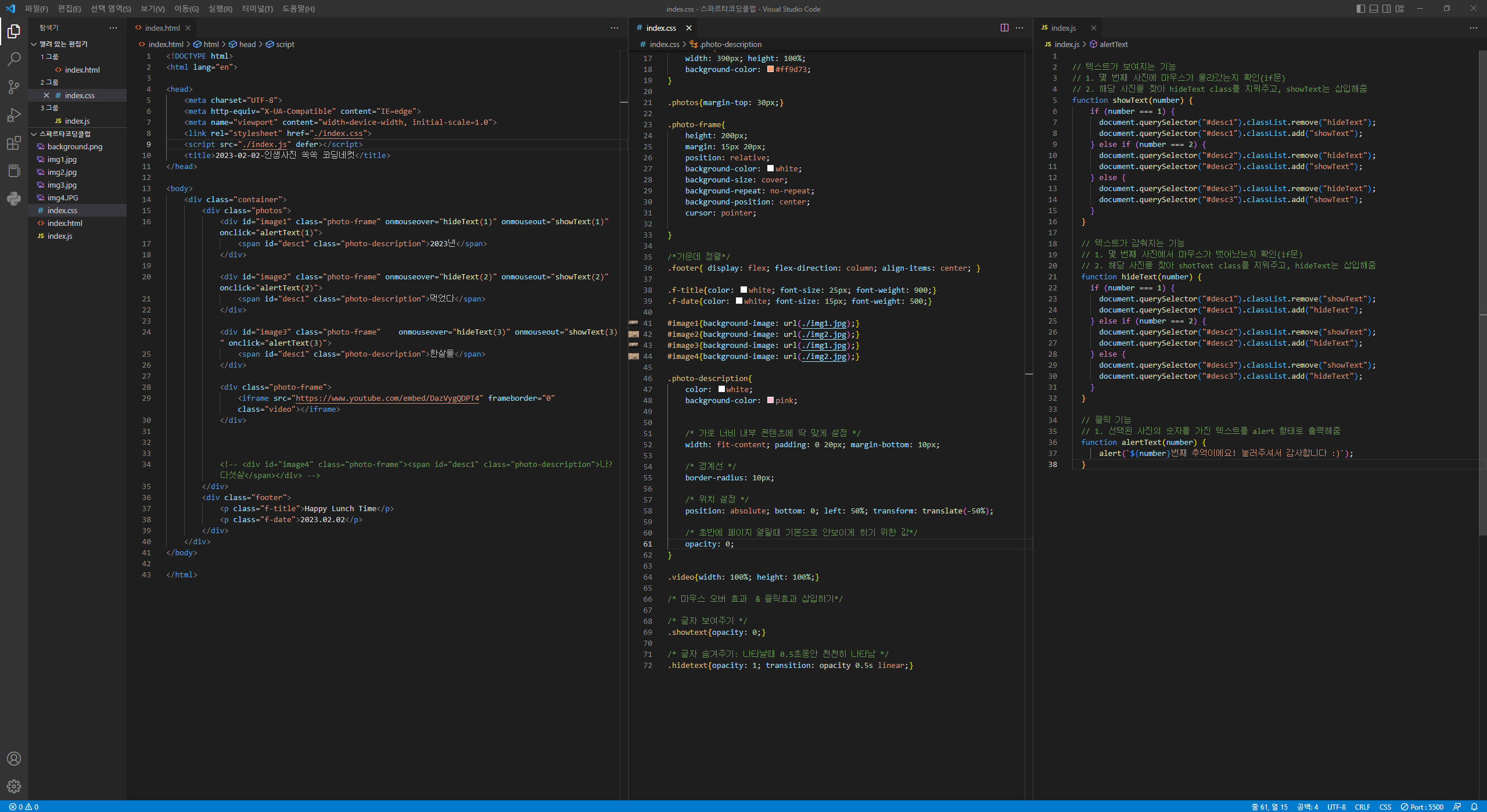Viewport: 1487px width, 812px height.
Task: Switch to the index.html editor tab
Action: click(x=162, y=28)
